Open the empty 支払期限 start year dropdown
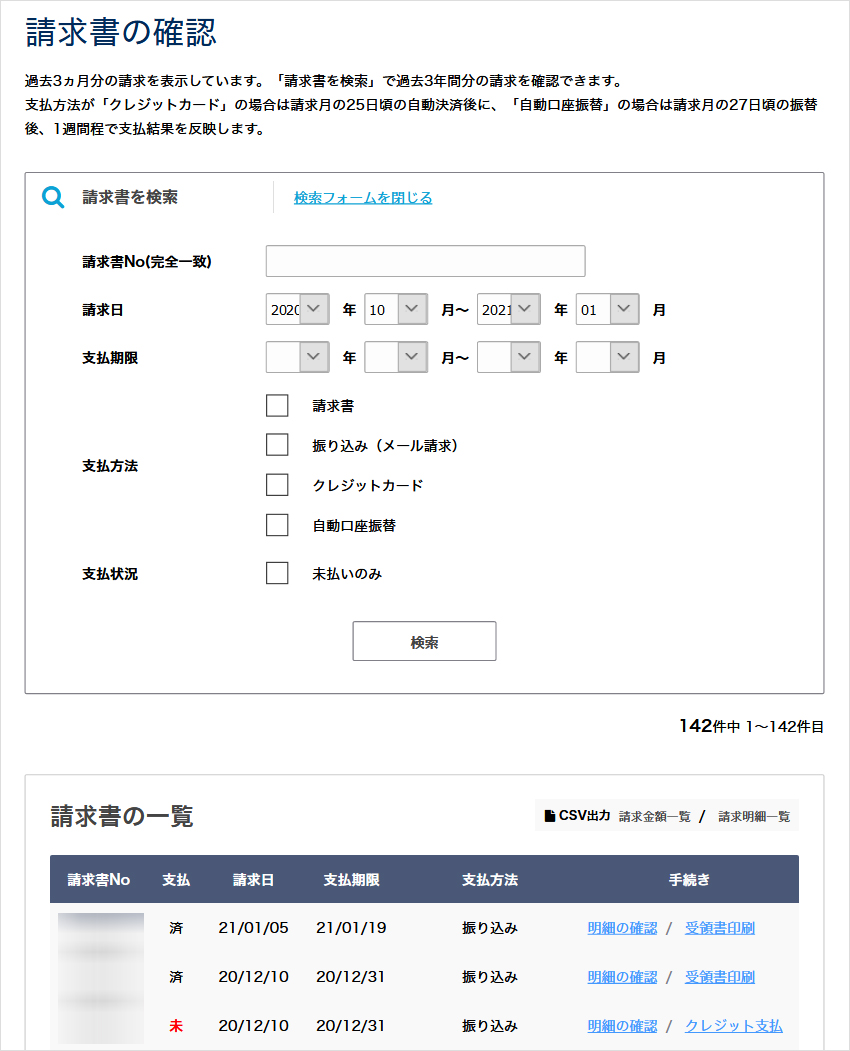The width and height of the screenshot is (850, 1051). [x=297, y=357]
